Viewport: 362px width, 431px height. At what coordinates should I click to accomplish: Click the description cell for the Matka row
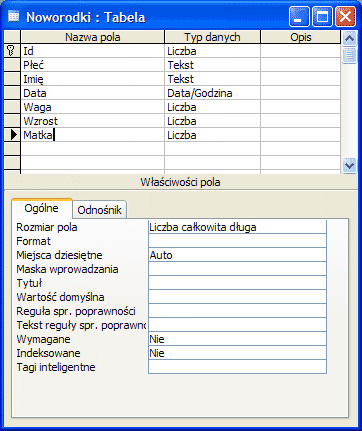click(x=301, y=135)
